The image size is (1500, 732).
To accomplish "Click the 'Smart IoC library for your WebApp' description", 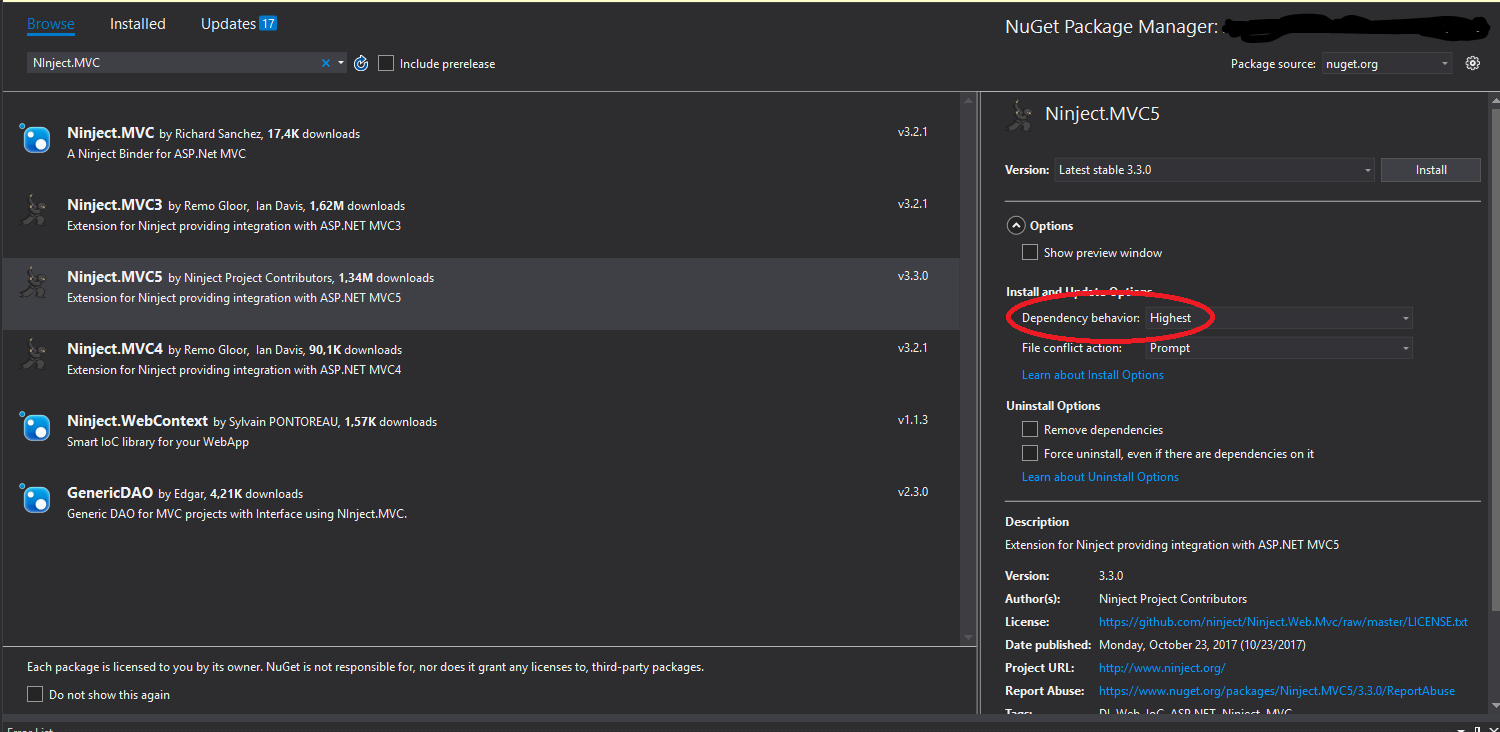I will (158, 442).
